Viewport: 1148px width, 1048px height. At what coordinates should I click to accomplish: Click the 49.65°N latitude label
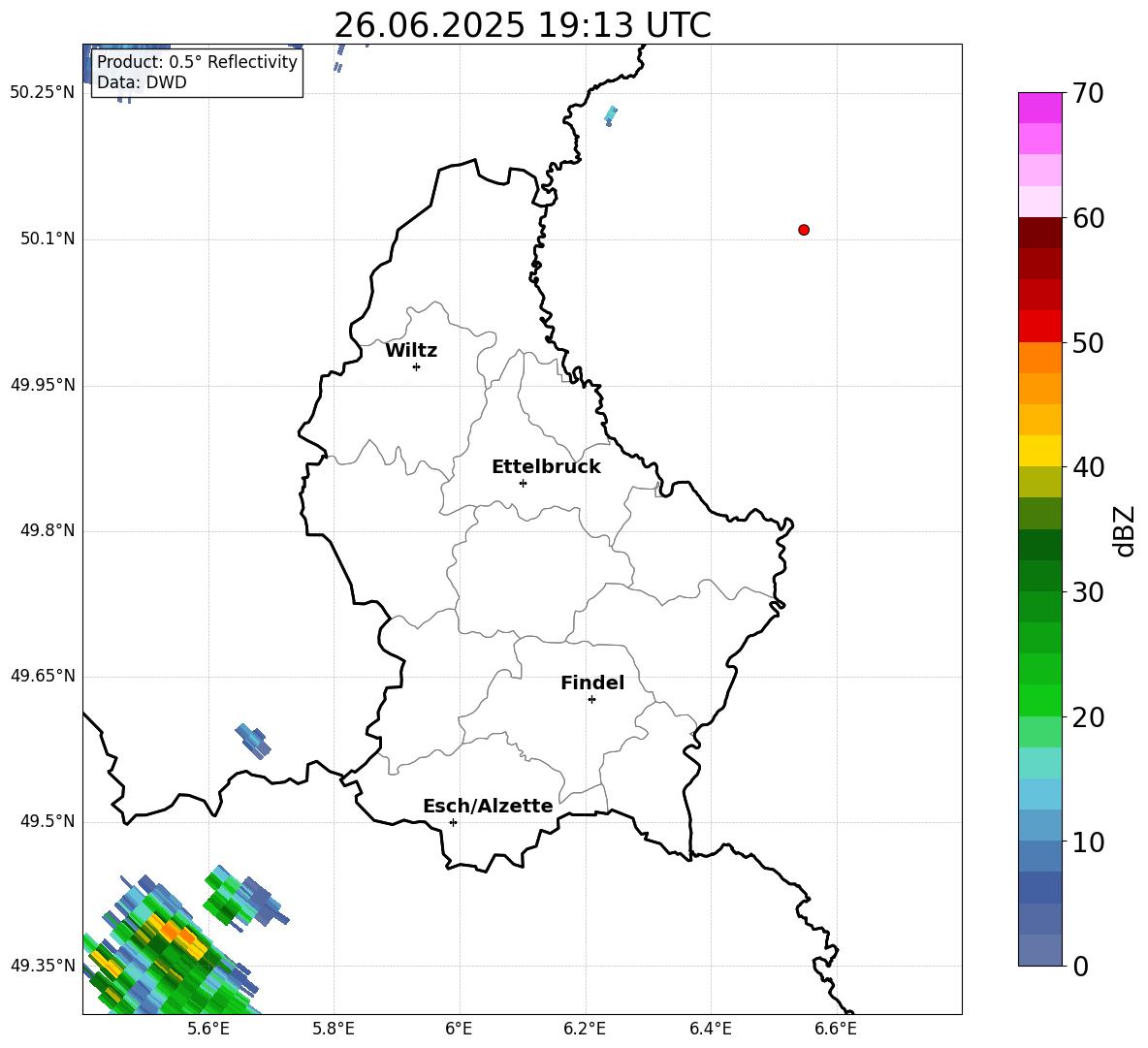(x=43, y=676)
